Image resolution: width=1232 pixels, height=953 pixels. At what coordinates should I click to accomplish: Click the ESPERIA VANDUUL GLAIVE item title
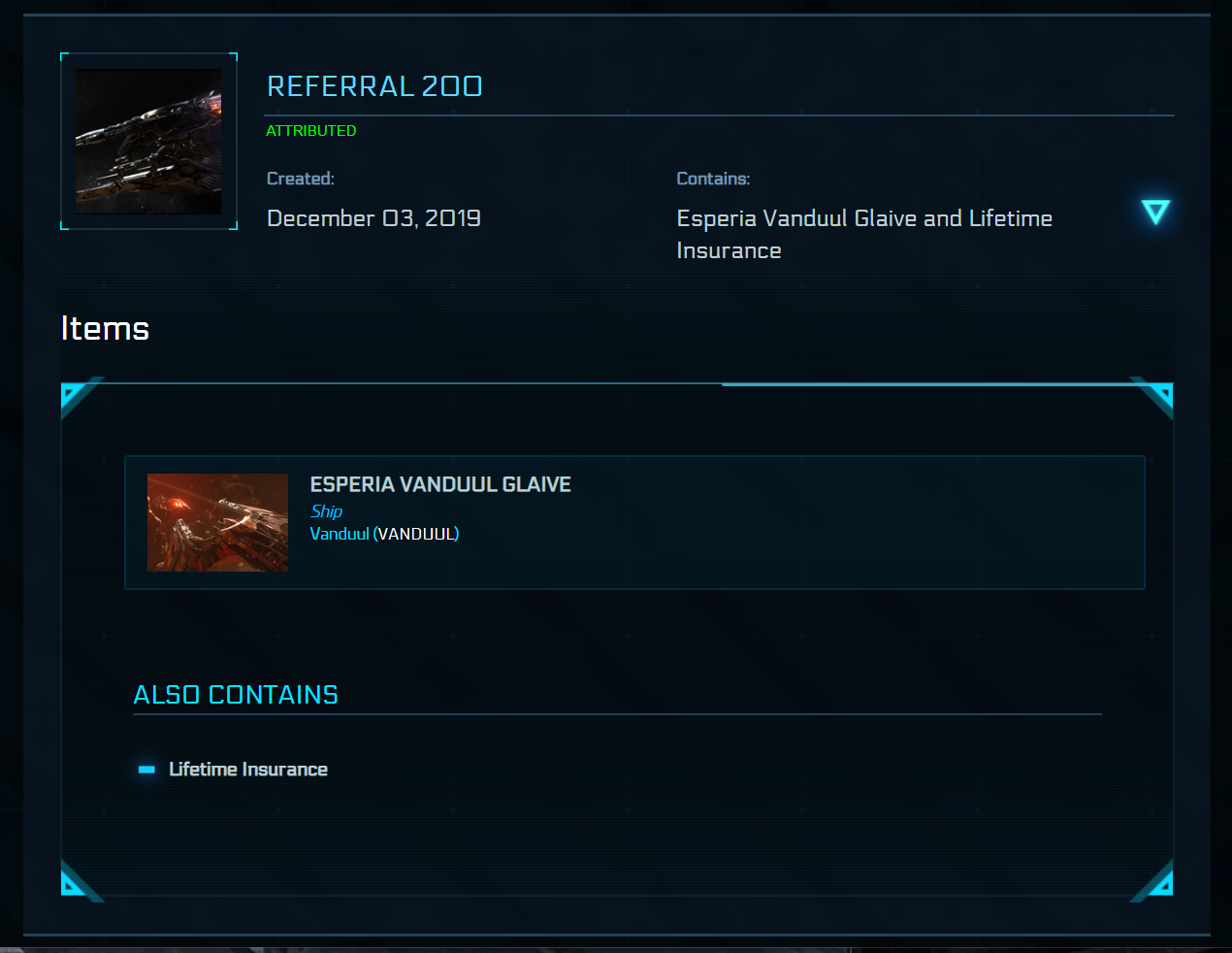click(x=440, y=484)
